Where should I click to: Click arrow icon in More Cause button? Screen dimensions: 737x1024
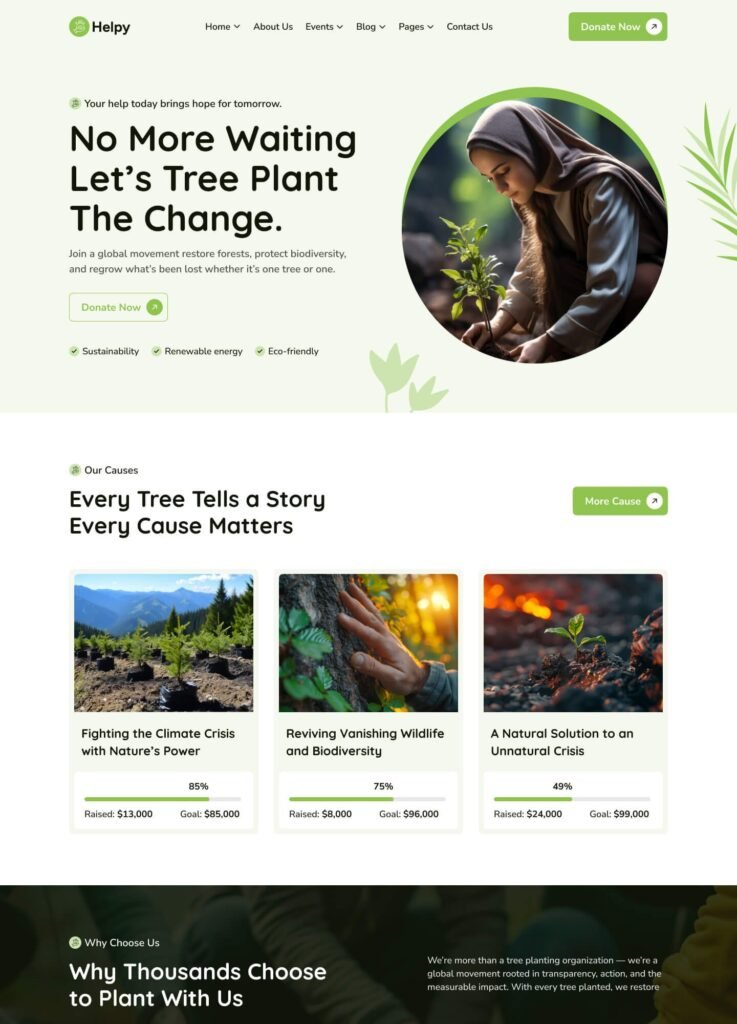[654, 501]
